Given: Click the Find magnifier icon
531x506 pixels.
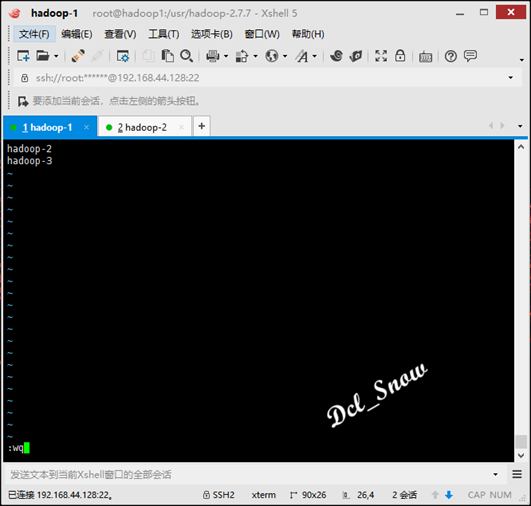Looking at the screenshot, I should pos(187,56).
